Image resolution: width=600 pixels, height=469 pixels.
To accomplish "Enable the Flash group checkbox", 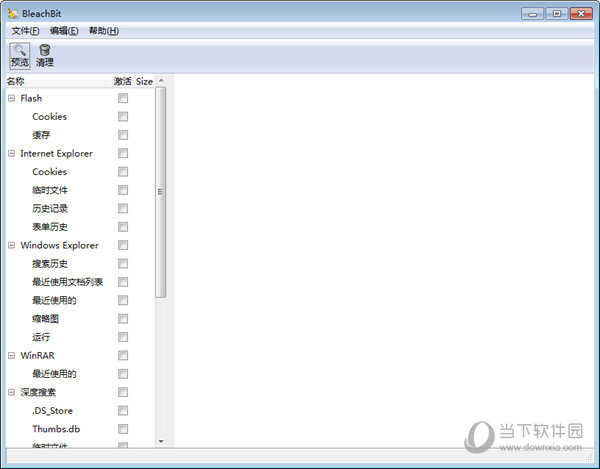I will point(123,98).
